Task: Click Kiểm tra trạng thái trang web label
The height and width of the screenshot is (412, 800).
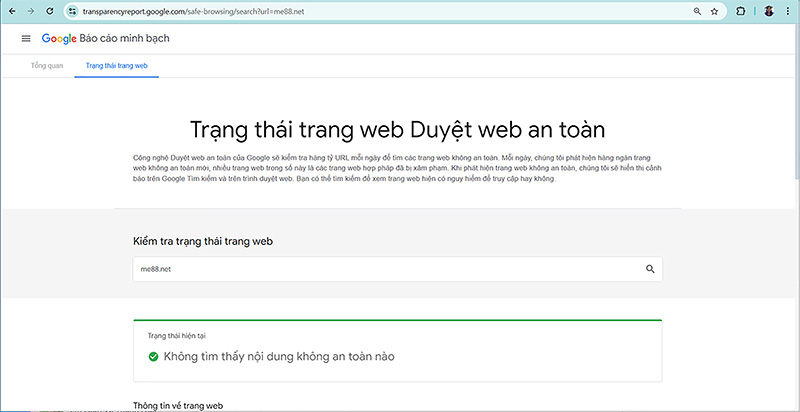Action: tap(203, 242)
